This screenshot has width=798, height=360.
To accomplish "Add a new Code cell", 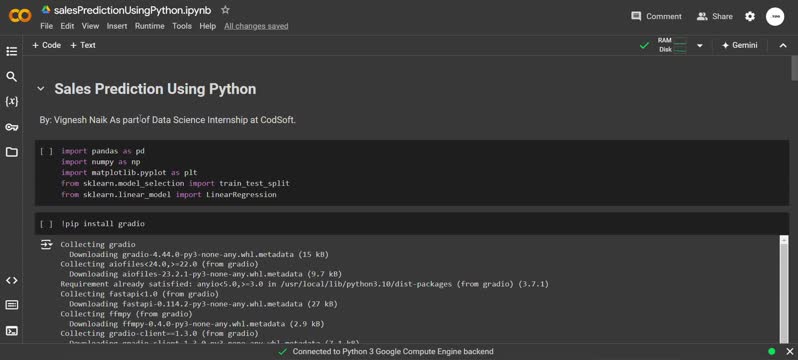I will (46, 45).
